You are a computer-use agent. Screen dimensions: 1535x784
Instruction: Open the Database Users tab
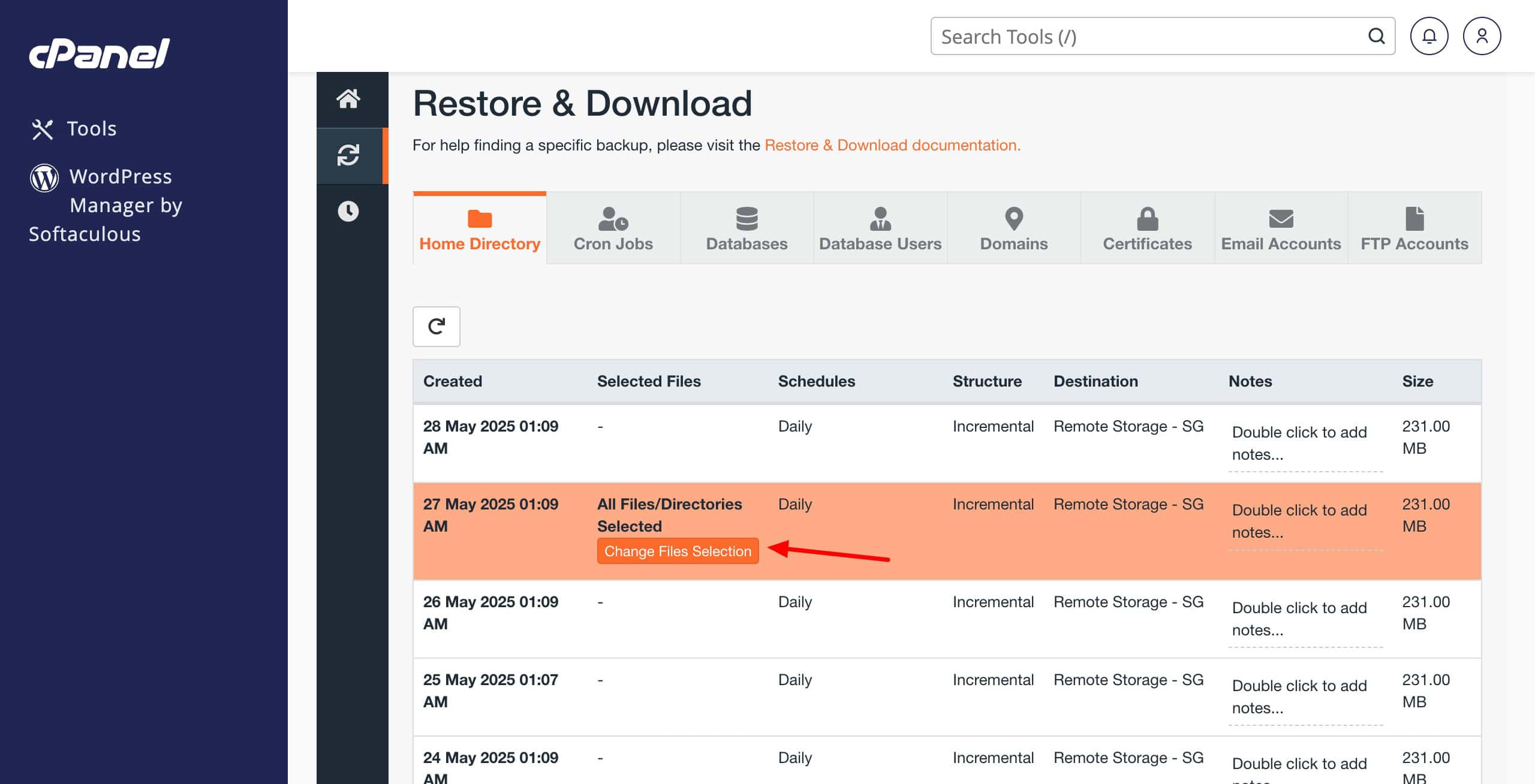pyautogui.click(x=880, y=228)
